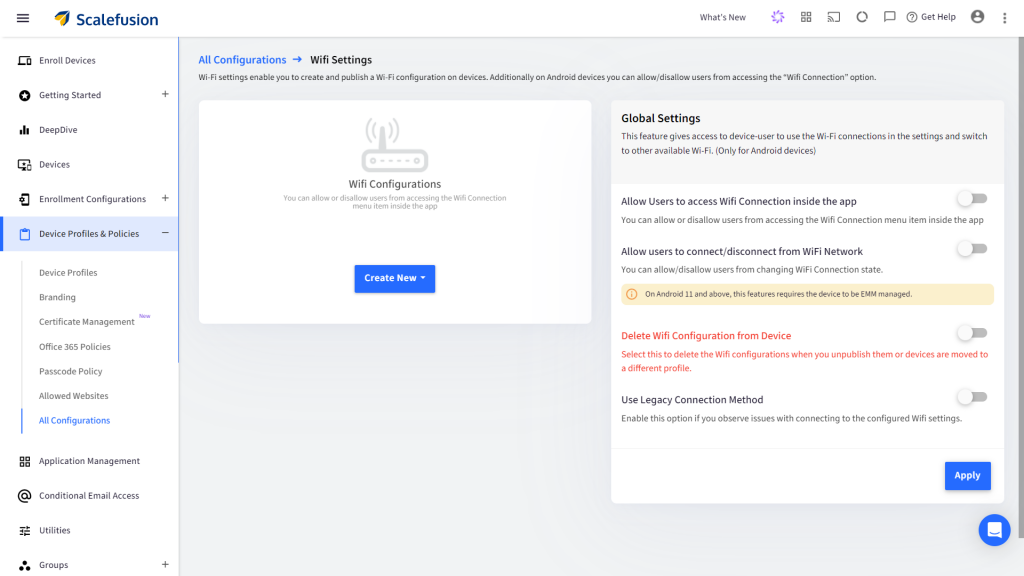Toggle Allow users to connect/disconnect WiFi Network
Image resolution: width=1024 pixels, height=576 pixels.
971,249
